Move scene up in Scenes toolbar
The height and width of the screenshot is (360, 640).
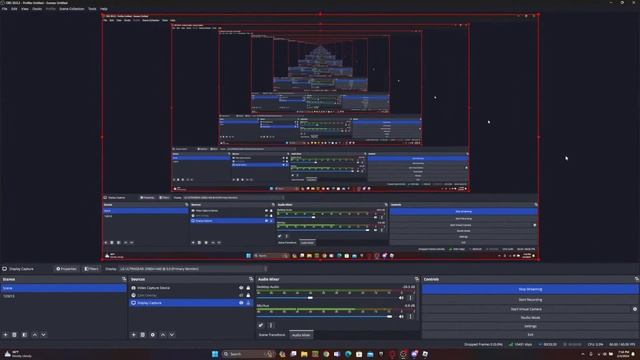tap(35, 335)
